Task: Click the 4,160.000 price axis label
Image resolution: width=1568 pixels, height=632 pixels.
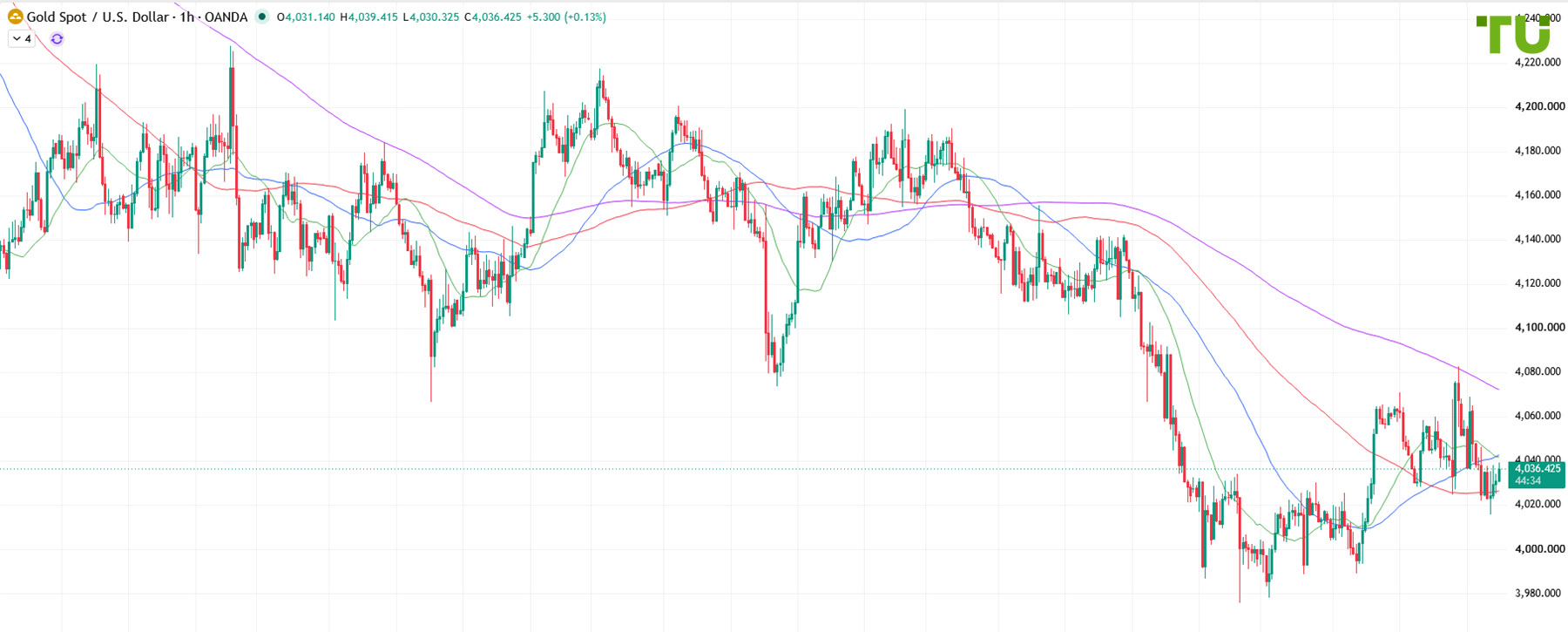Action: [x=1538, y=194]
